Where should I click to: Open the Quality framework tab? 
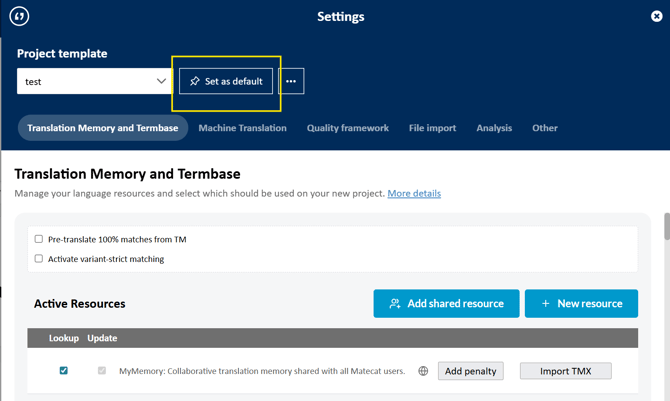tap(347, 128)
